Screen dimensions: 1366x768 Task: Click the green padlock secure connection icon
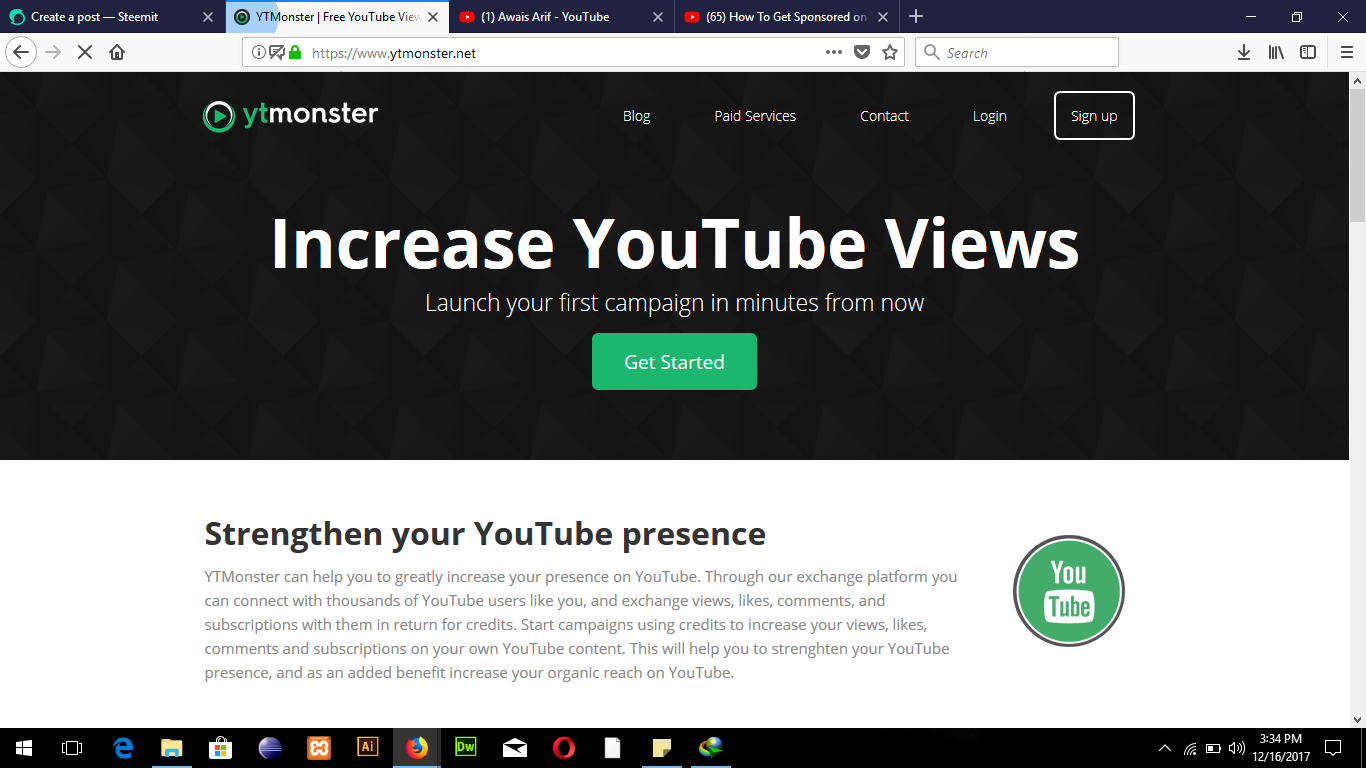[x=295, y=53]
